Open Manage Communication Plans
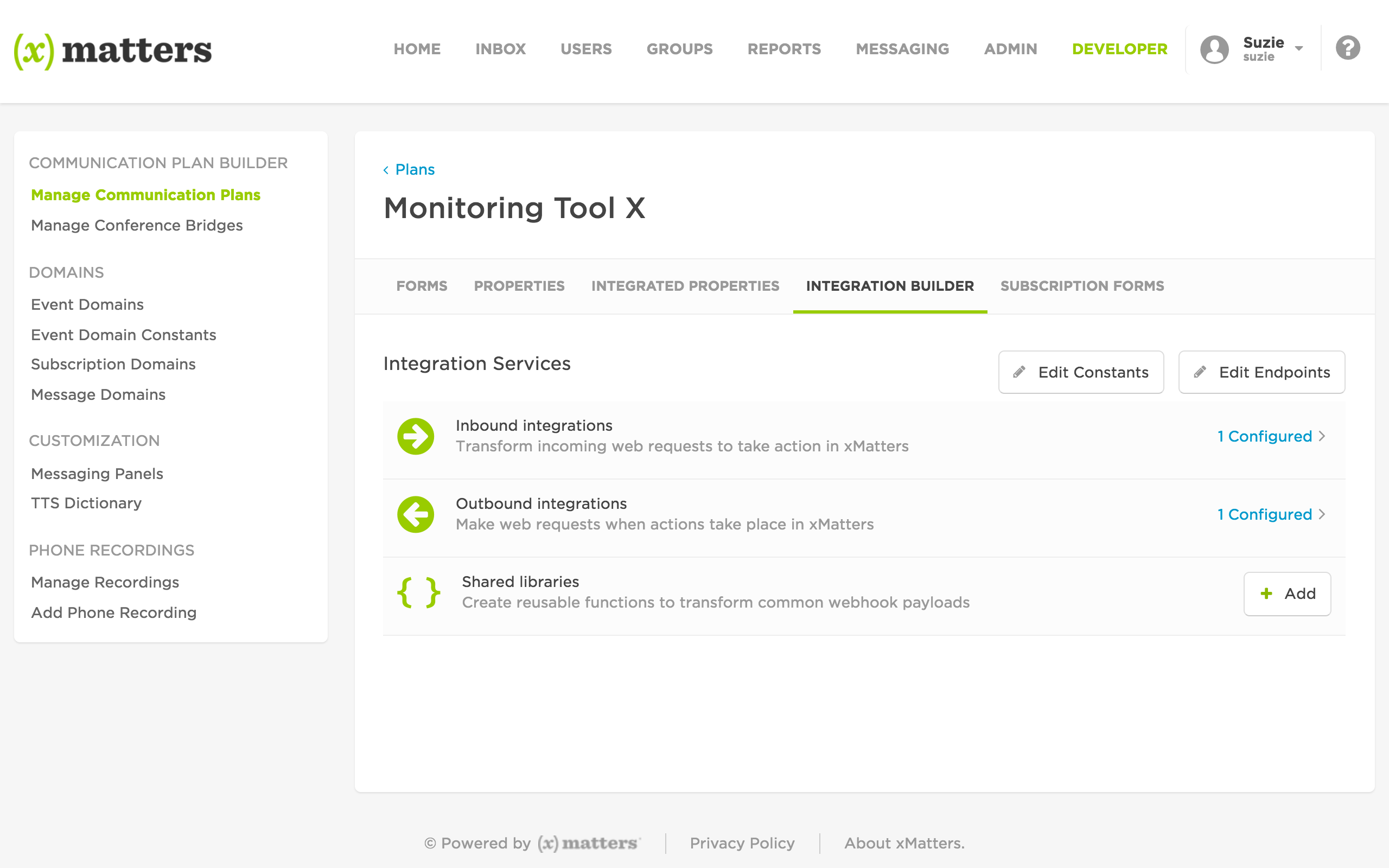The width and height of the screenshot is (1389, 868). [x=146, y=195]
